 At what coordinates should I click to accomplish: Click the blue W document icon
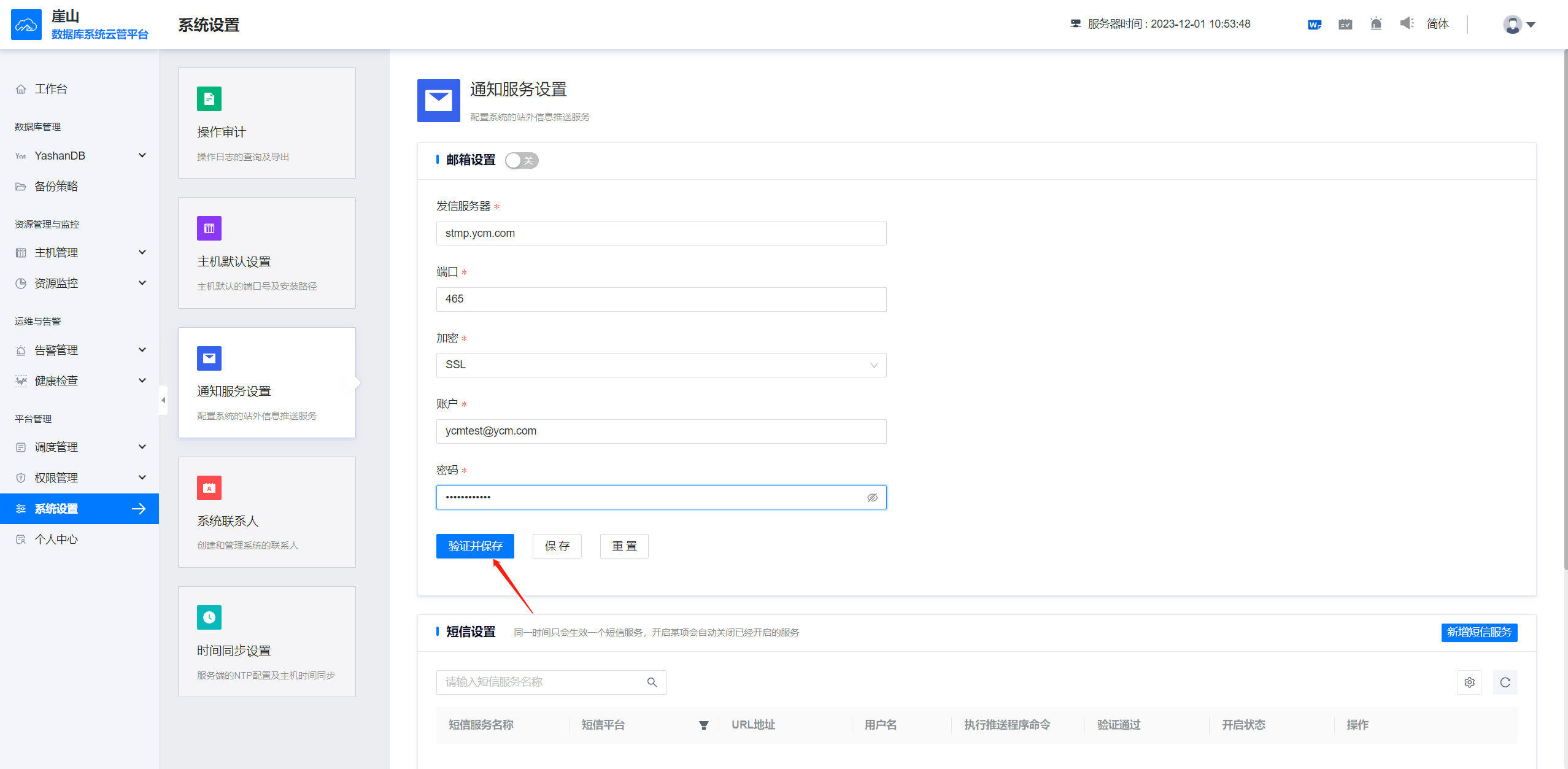1314,25
